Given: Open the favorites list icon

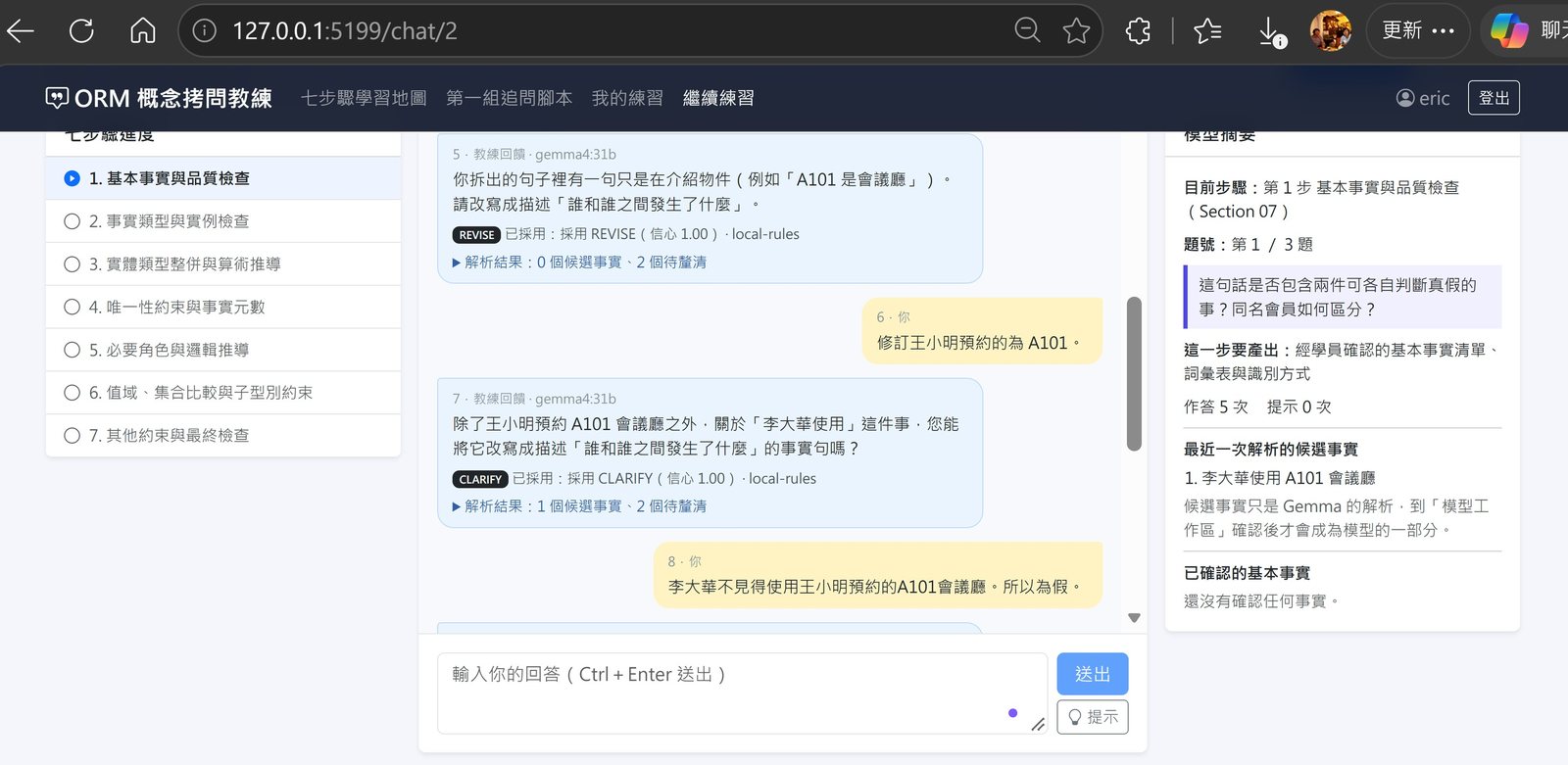Looking at the screenshot, I should [x=1207, y=31].
